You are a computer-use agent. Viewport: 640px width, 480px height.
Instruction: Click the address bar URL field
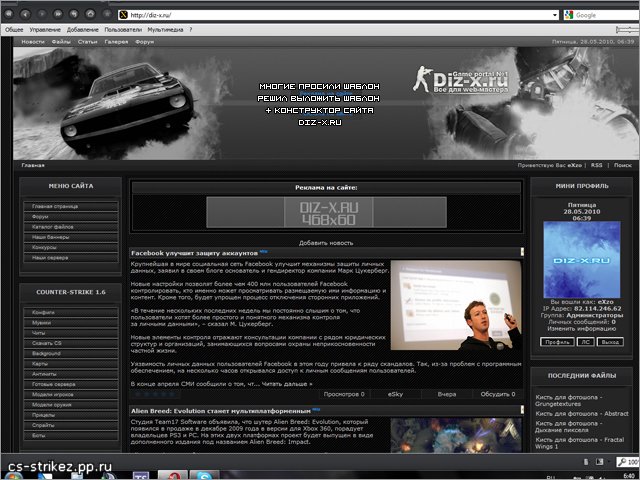pos(340,16)
